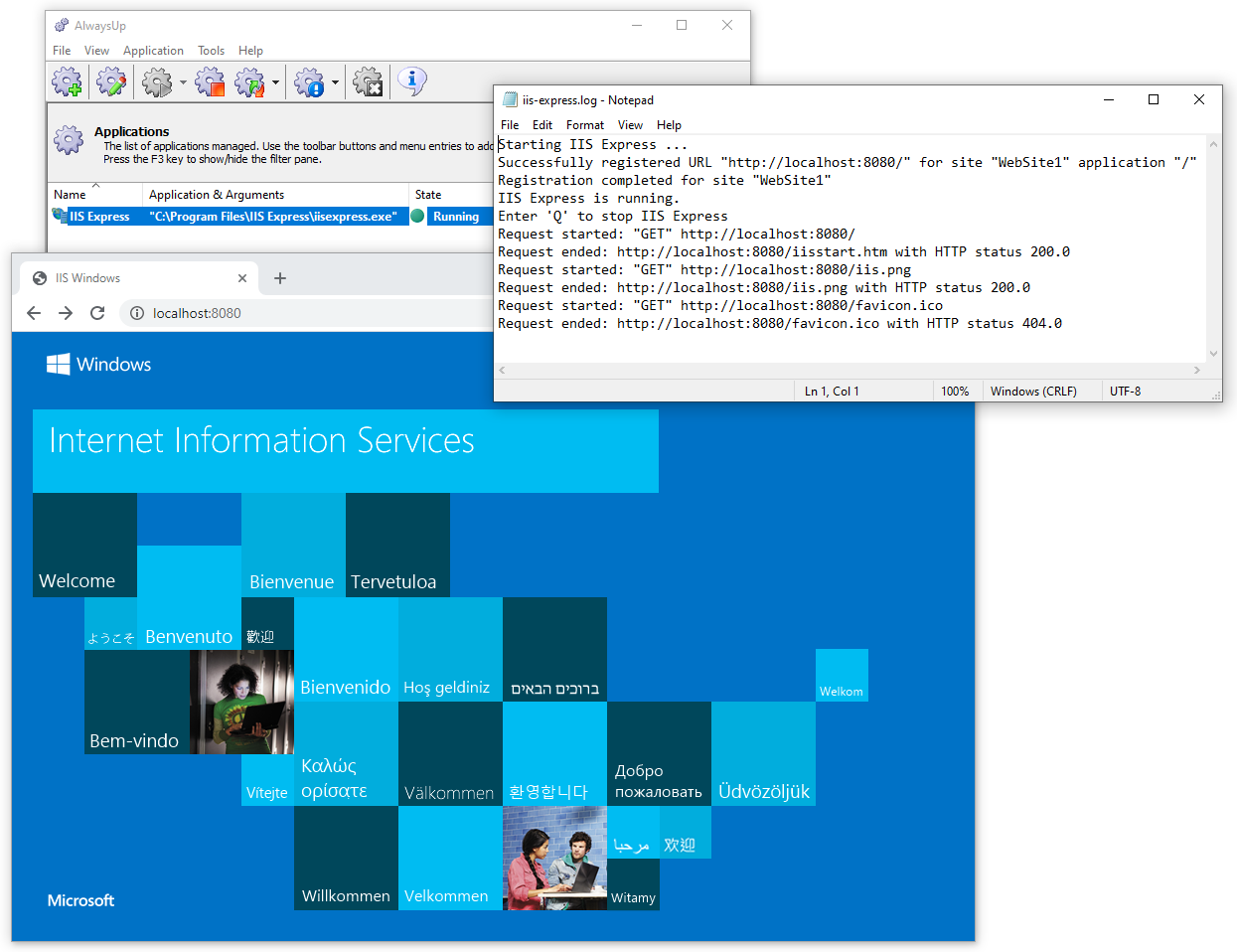This screenshot has height=952, width=1237.
Task: Open the Tools menu in AlwaysUp
Action: pos(211,51)
